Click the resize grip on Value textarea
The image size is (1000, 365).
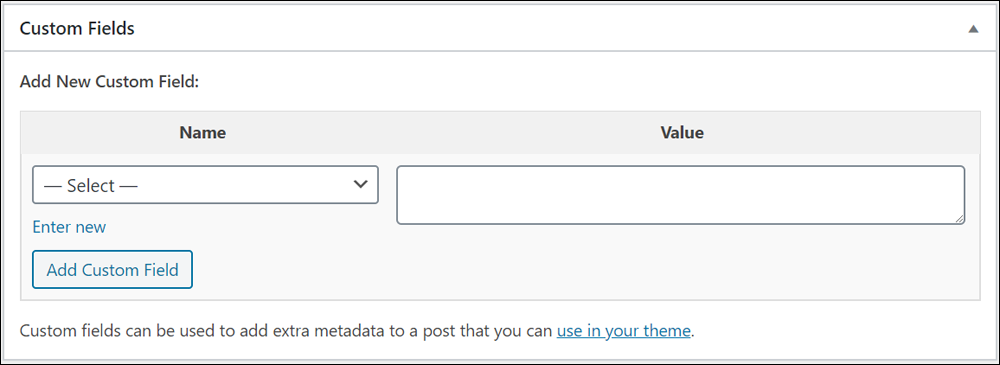[x=960, y=219]
